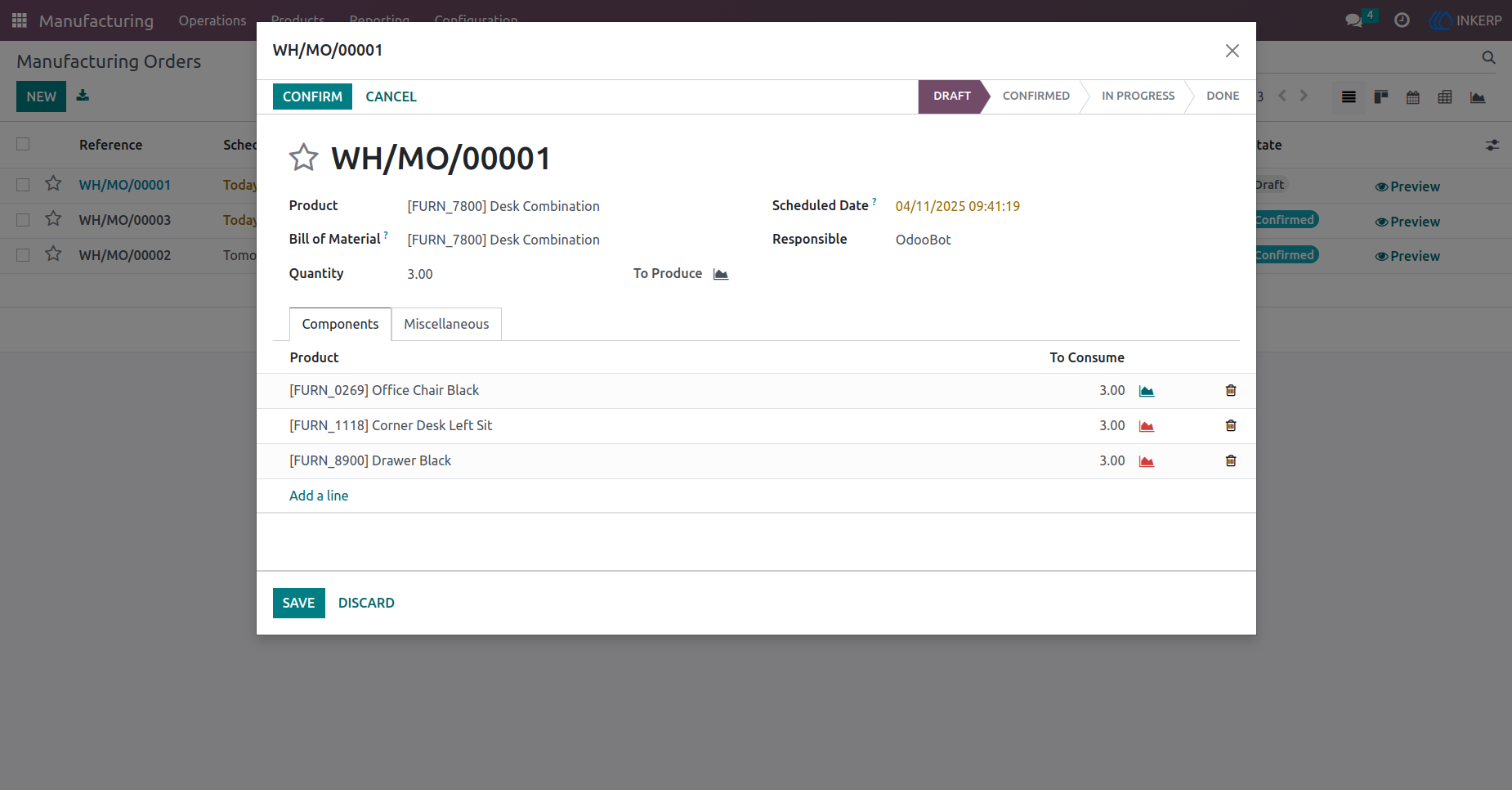
Task: Edit Drawer Black to-consume quantity 3.00
Action: 1112,460
